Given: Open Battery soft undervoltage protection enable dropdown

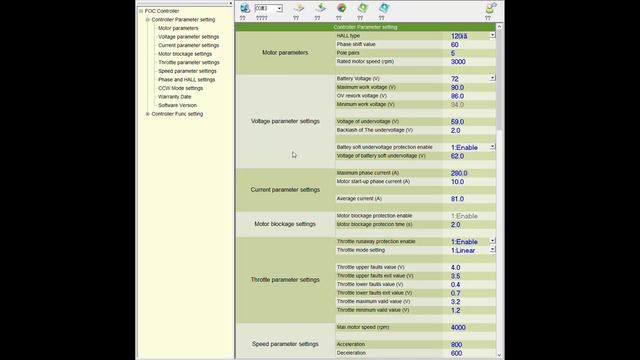Looking at the screenshot, I should tap(492, 146).
